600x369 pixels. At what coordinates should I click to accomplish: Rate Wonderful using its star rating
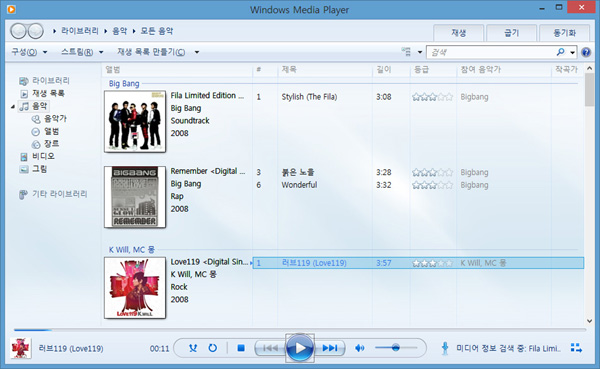tap(432, 185)
